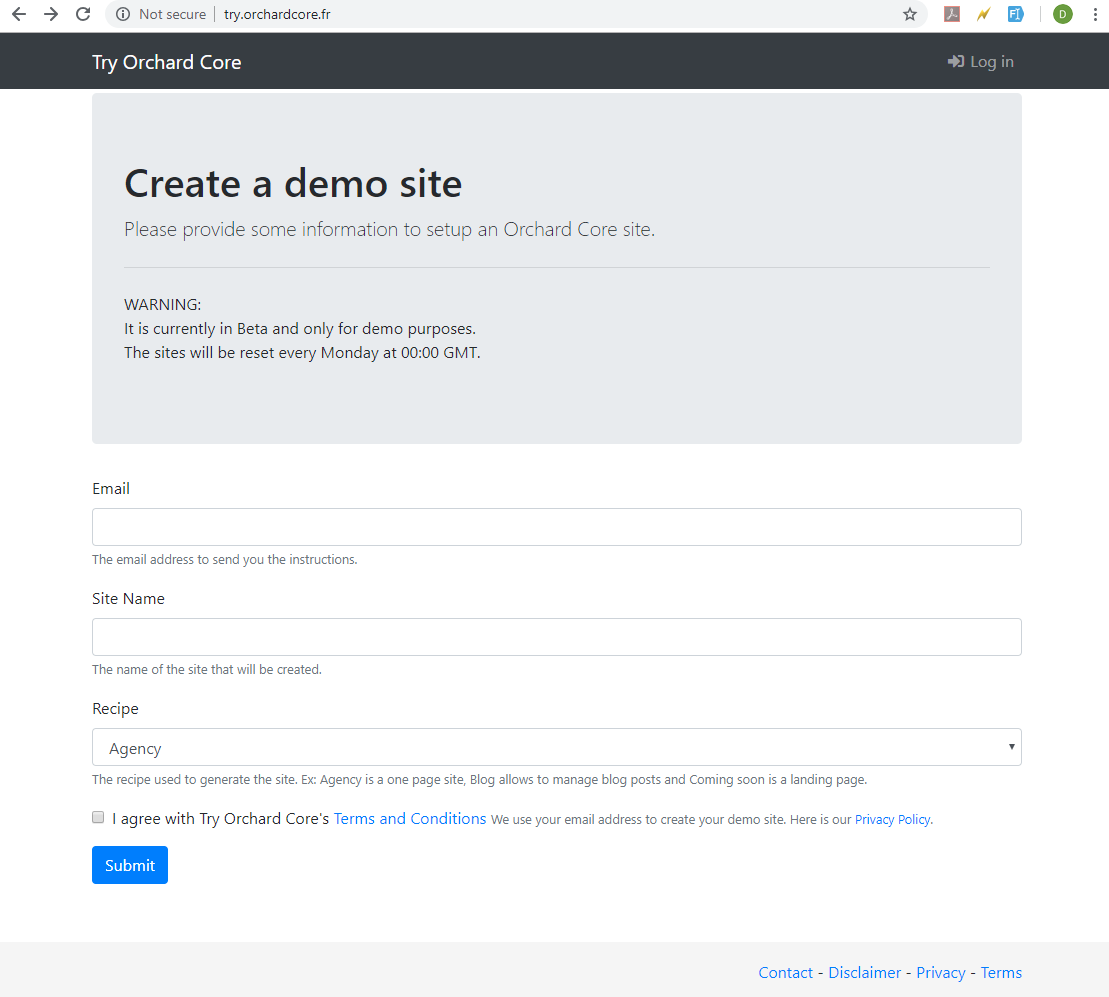Open the Recipe dropdown showing Agency
This screenshot has width=1109, height=997.
pos(557,747)
